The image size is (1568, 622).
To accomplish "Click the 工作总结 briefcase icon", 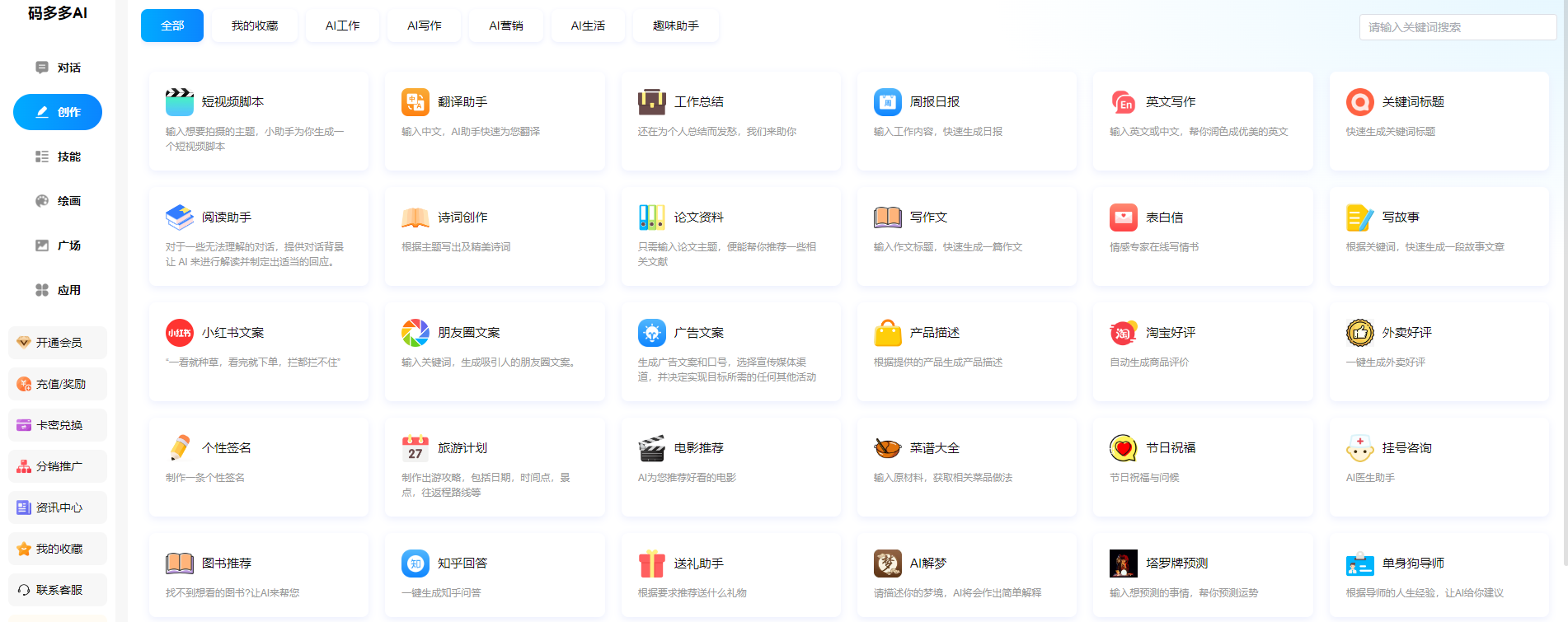I will 652,102.
